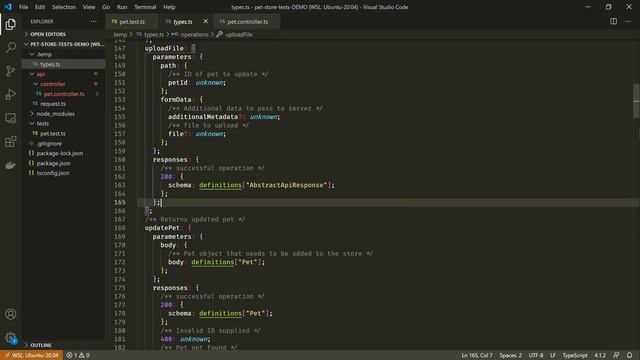The width and height of the screenshot is (640, 360).
Task: Open the Help menu
Action: (169, 7)
